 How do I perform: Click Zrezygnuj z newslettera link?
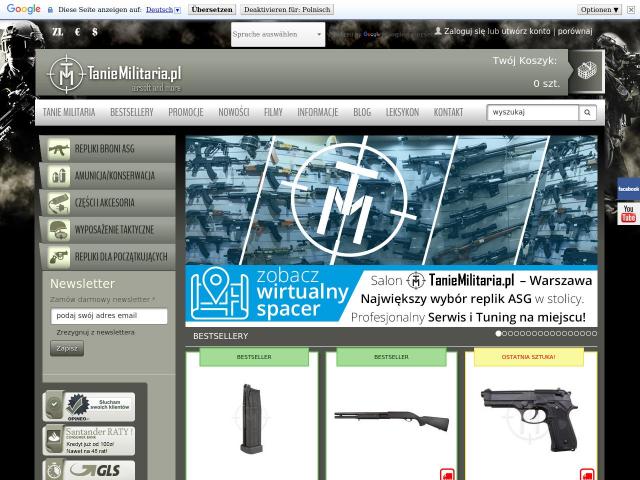tap(96, 333)
